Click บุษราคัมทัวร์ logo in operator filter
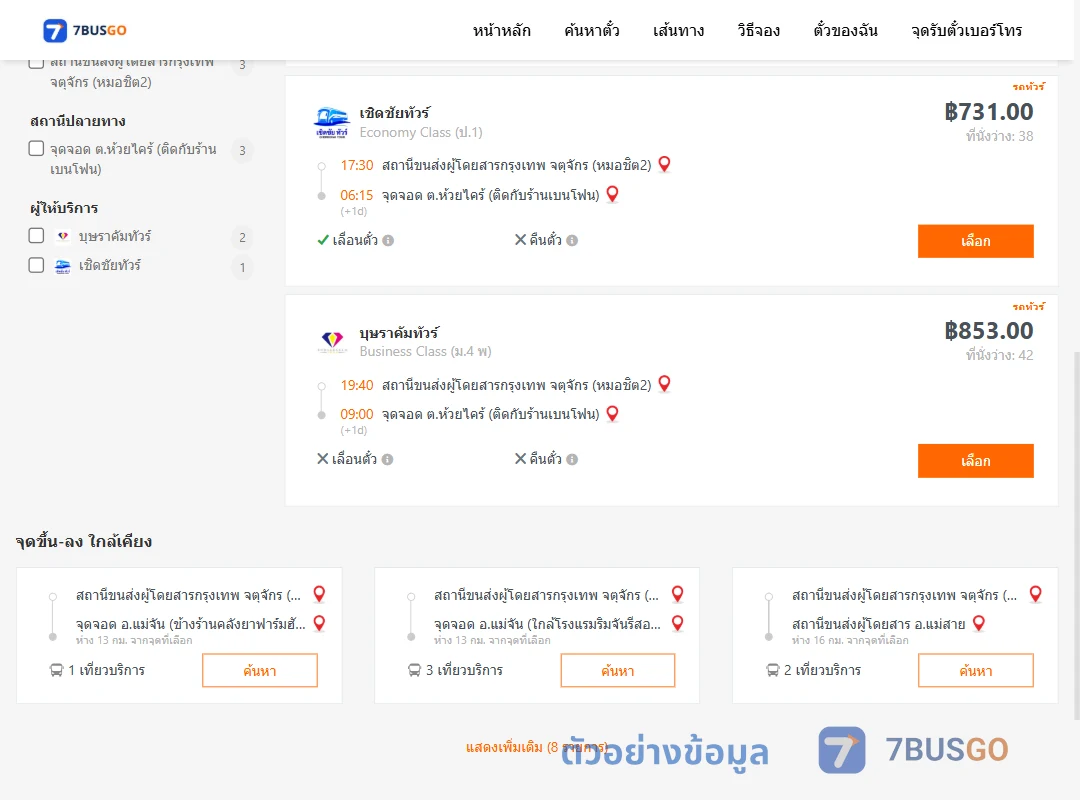 [63, 236]
